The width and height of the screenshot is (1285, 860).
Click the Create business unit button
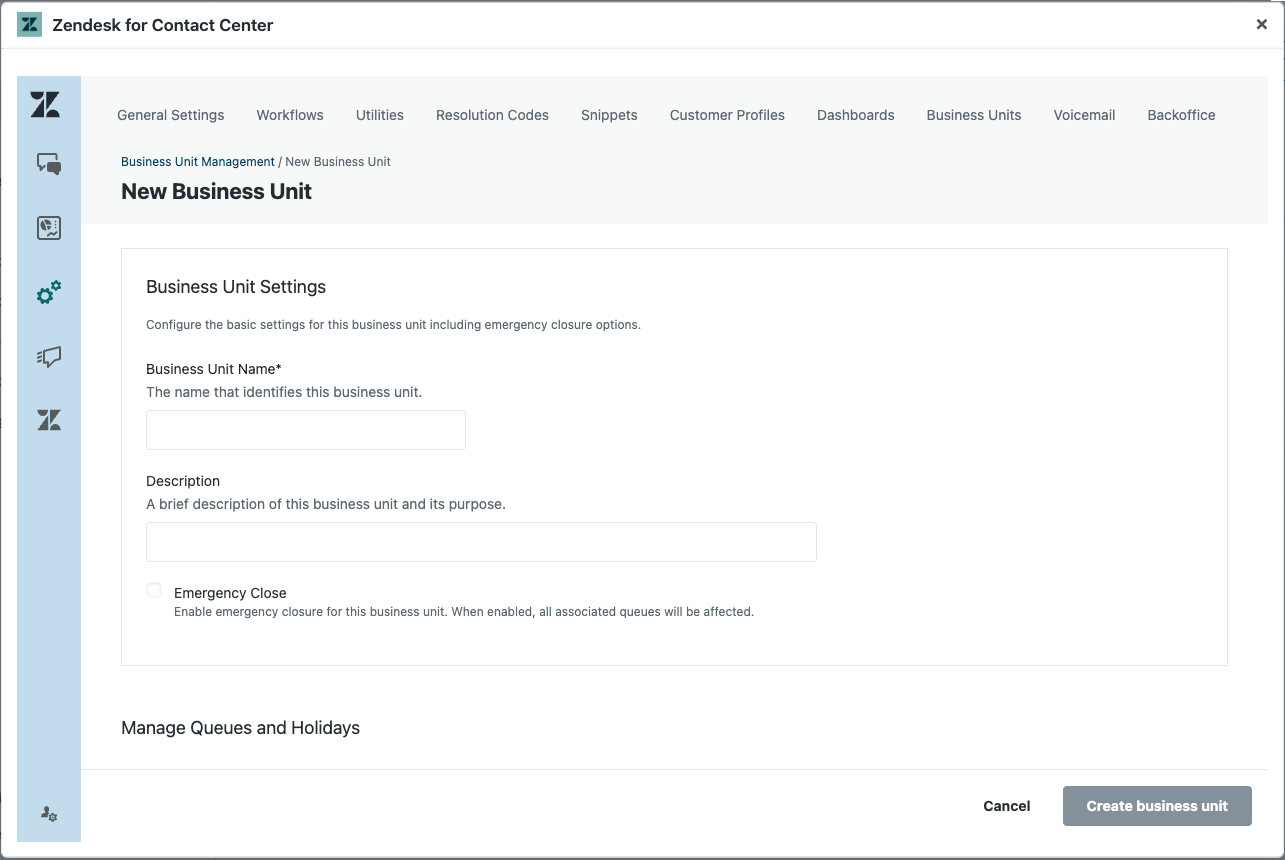pos(1157,806)
